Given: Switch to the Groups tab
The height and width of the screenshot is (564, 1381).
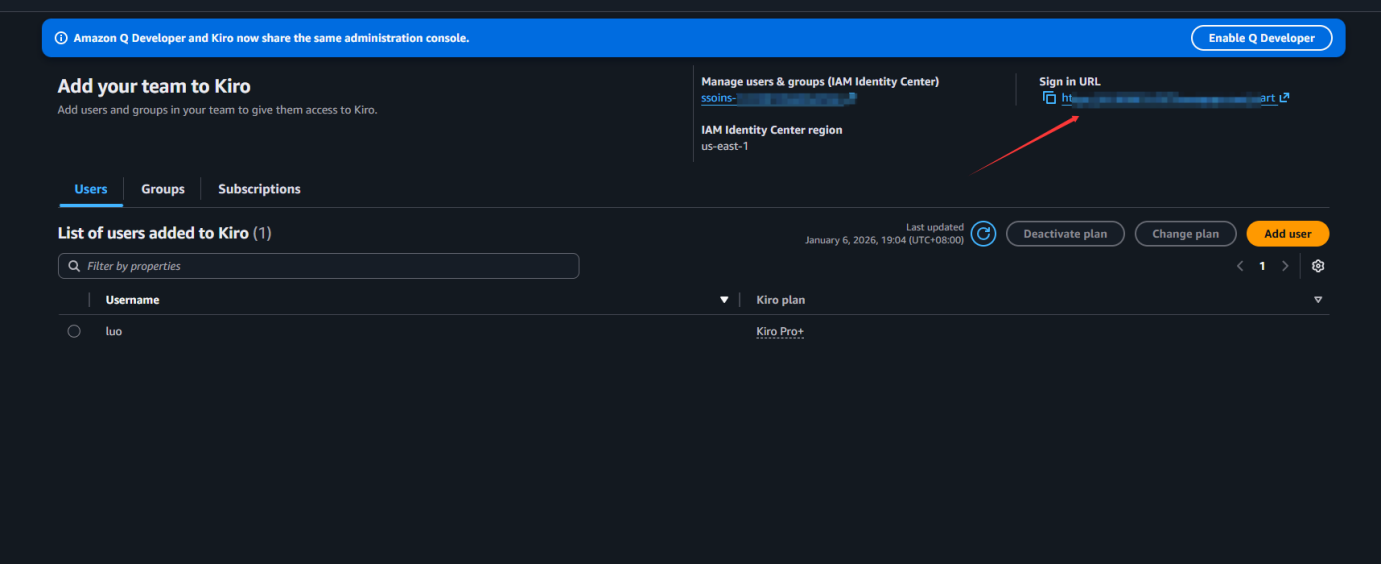Looking at the screenshot, I should click(163, 189).
